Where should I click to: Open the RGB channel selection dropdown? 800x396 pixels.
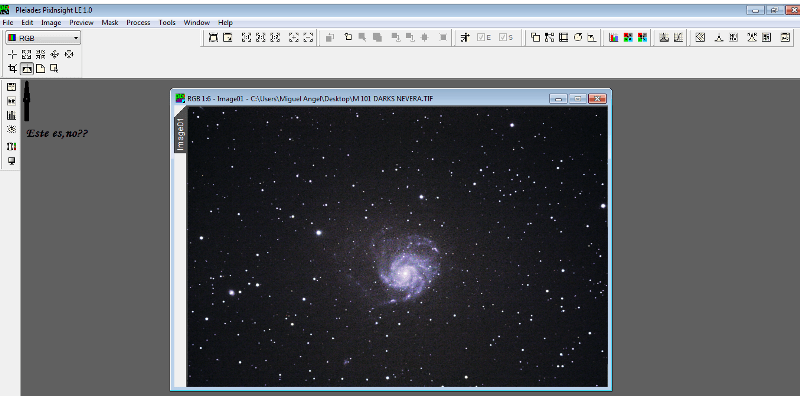pos(43,38)
